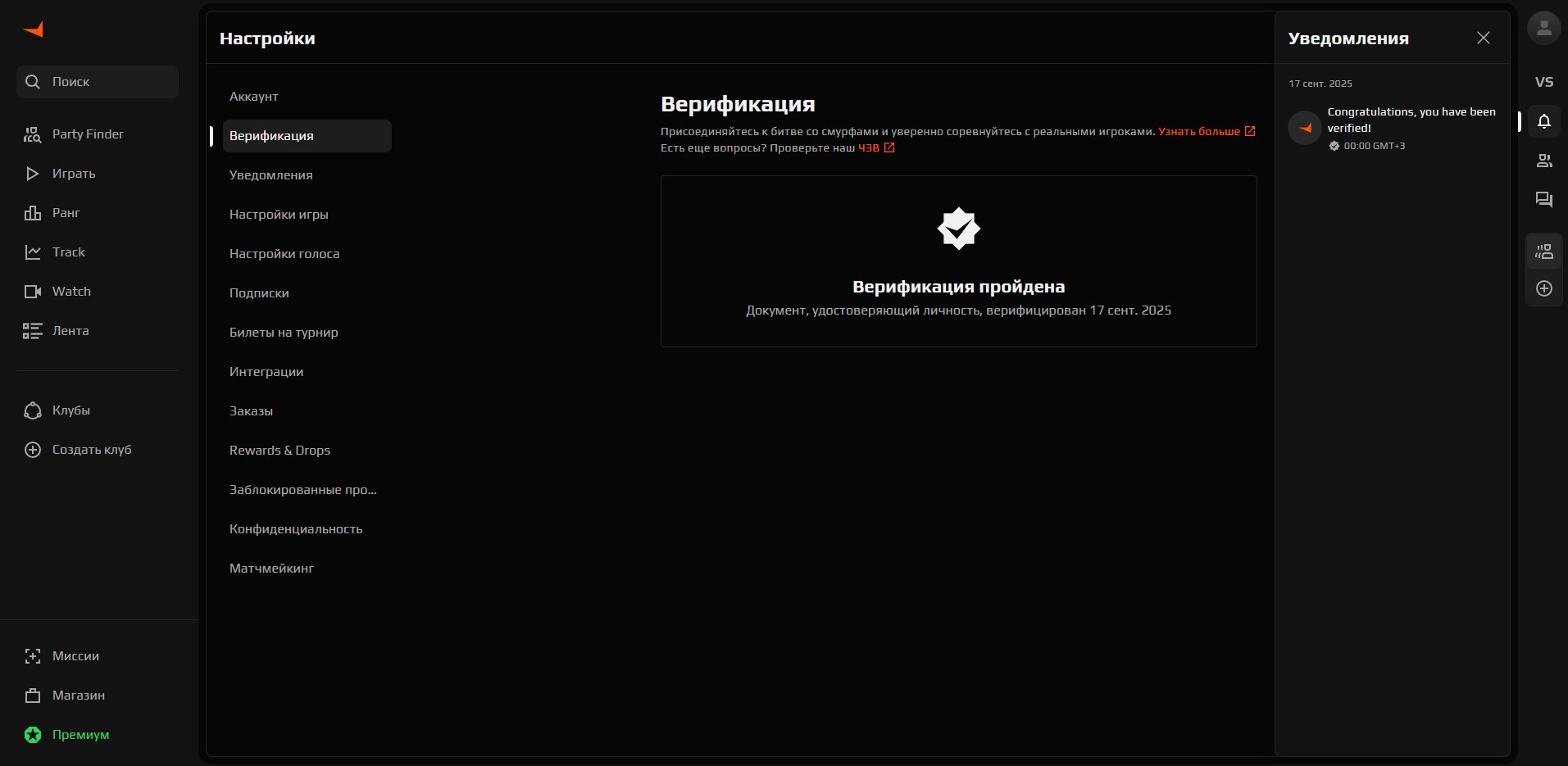Open the Конфиденциальность settings section

pos(296,529)
